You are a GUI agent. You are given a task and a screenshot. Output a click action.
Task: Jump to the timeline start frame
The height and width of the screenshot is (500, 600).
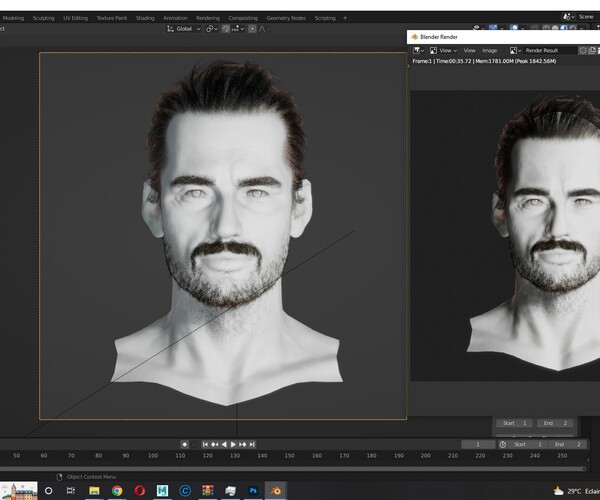pos(205,444)
